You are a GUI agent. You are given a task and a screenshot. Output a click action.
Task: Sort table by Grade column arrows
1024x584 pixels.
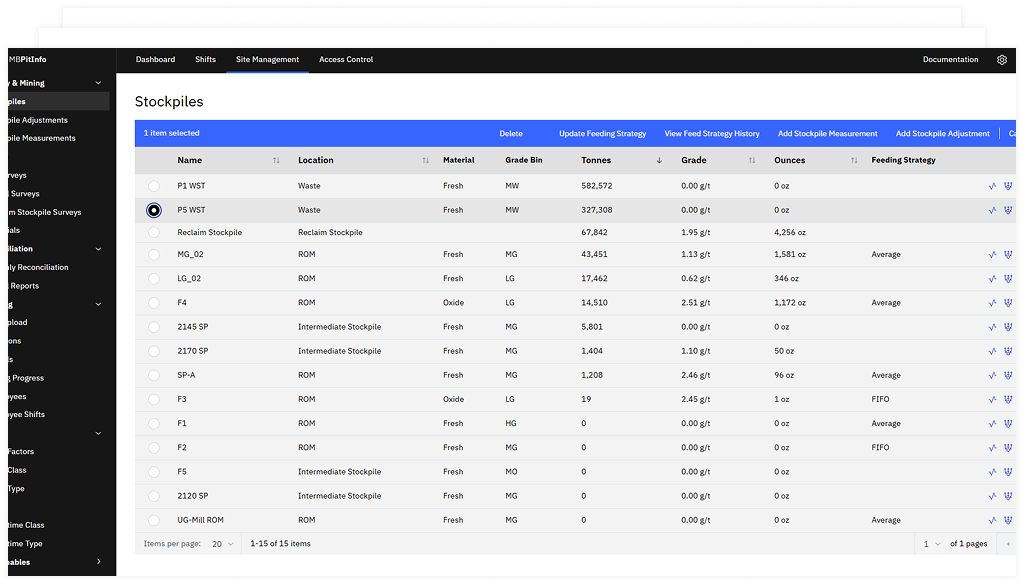(752, 160)
